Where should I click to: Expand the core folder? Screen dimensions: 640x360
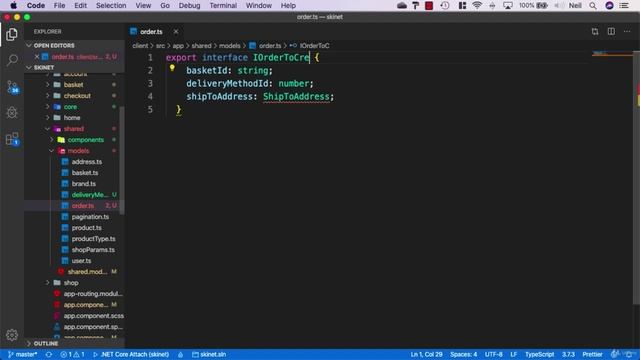point(47,107)
